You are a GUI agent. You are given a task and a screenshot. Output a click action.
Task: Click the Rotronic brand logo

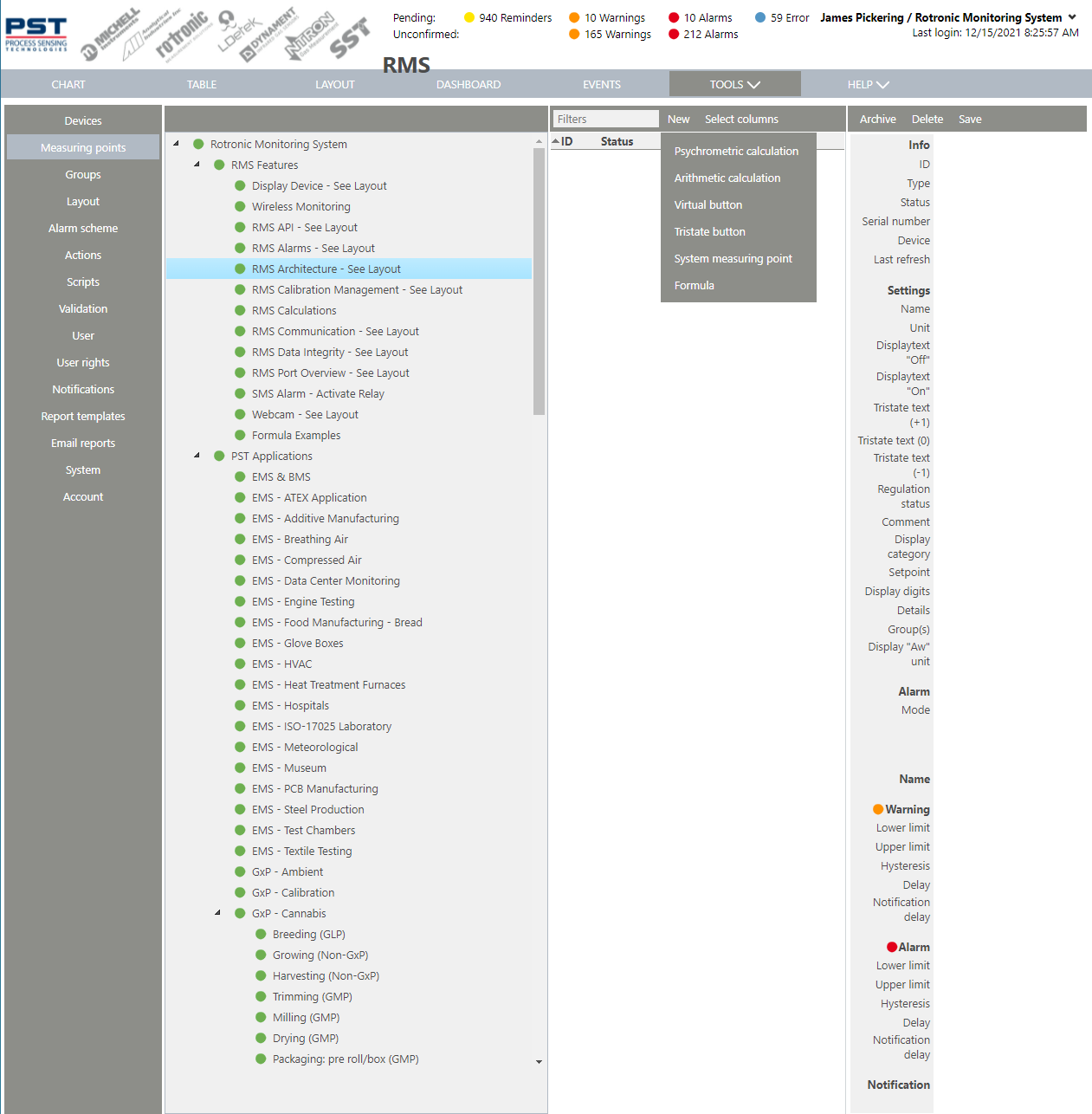183,35
